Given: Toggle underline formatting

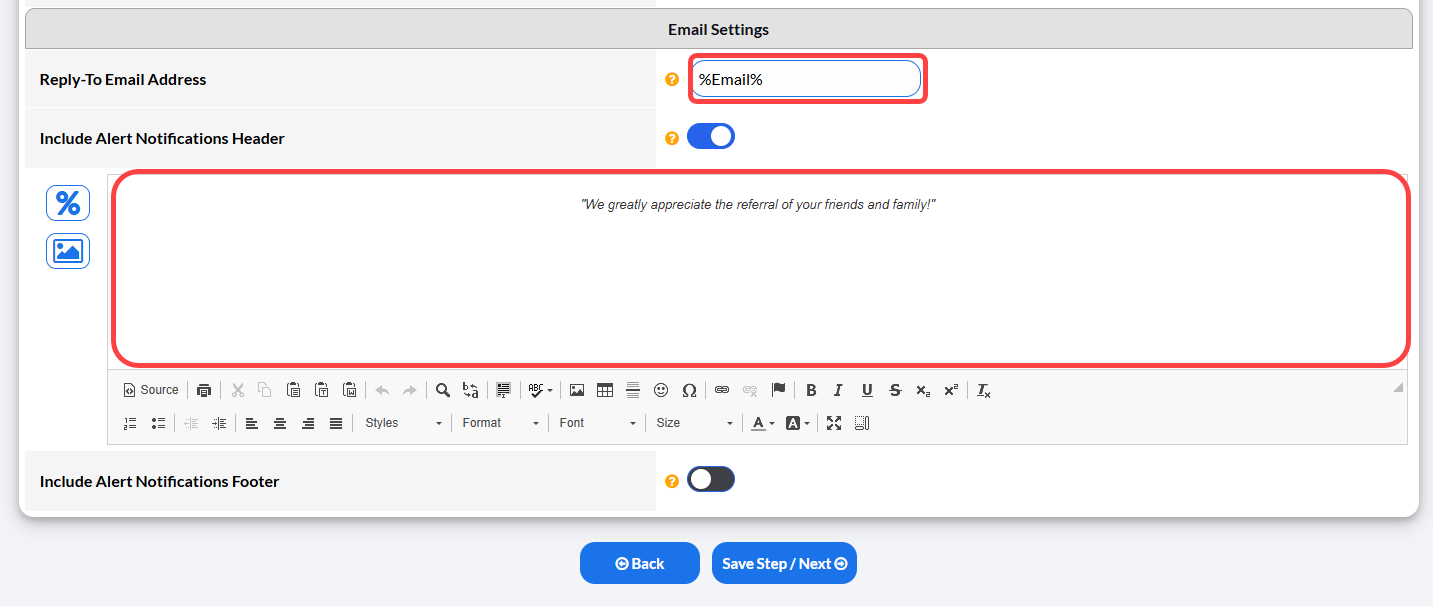Looking at the screenshot, I should tap(867, 390).
